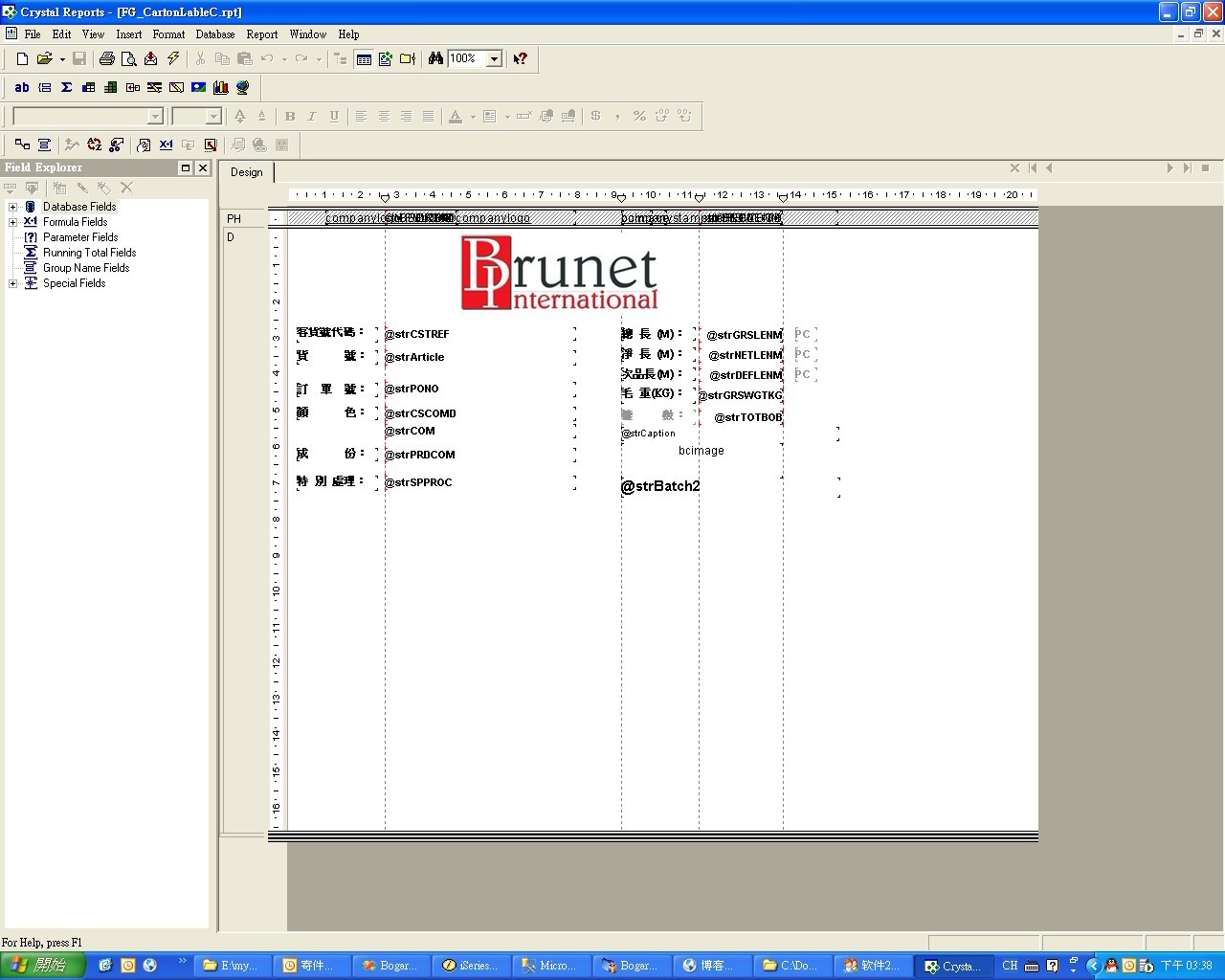This screenshot has width=1225, height=980.
Task: Expand the Formula Fields node
Action: [12, 222]
